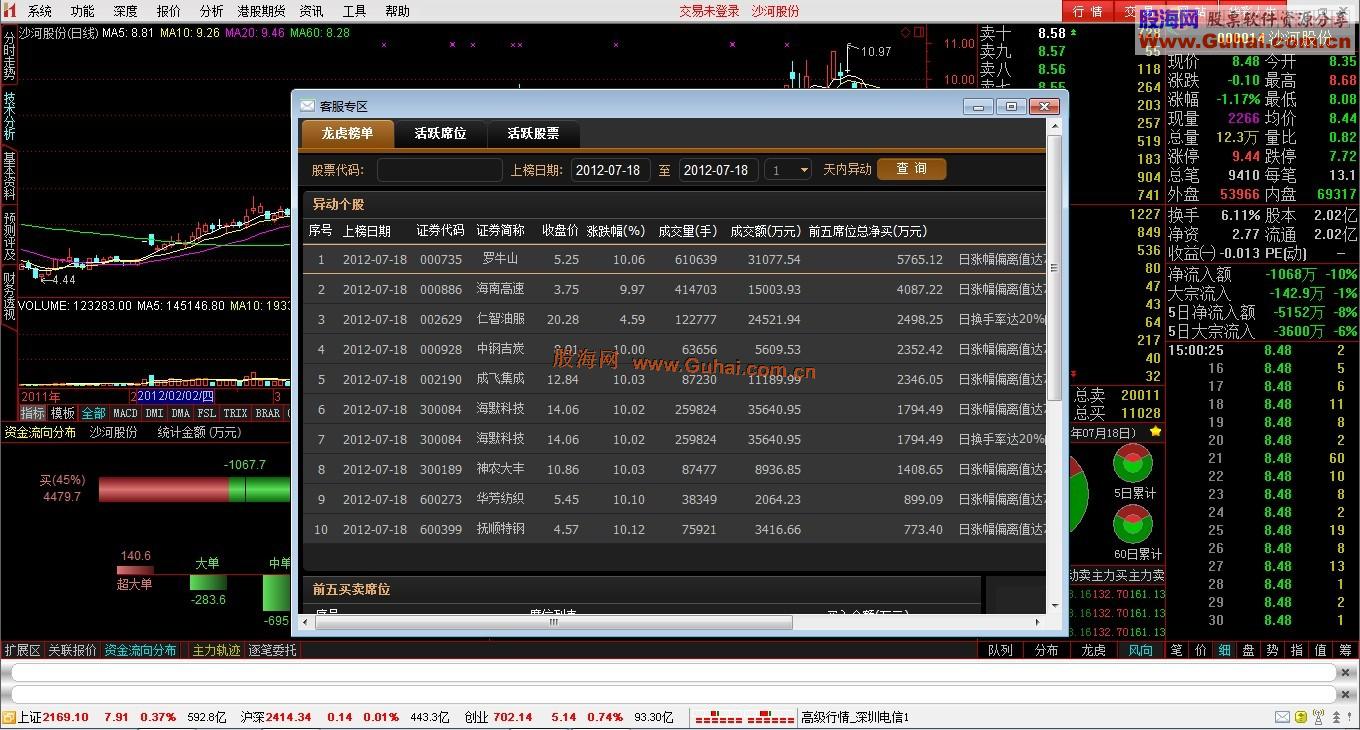
Task: Switch to the 队列 panel tab
Action: pyautogui.click(x=1000, y=650)
